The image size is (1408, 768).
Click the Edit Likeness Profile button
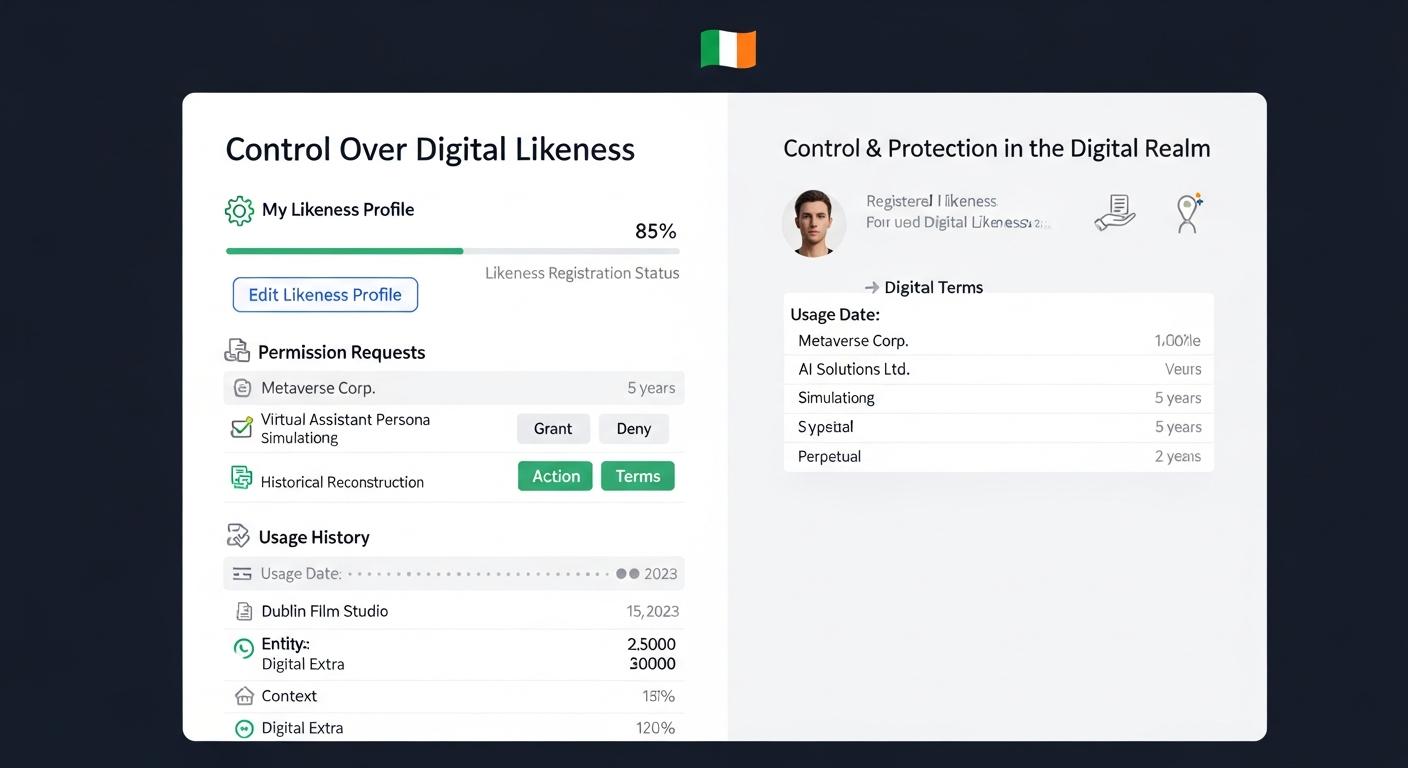coord(324,294)
